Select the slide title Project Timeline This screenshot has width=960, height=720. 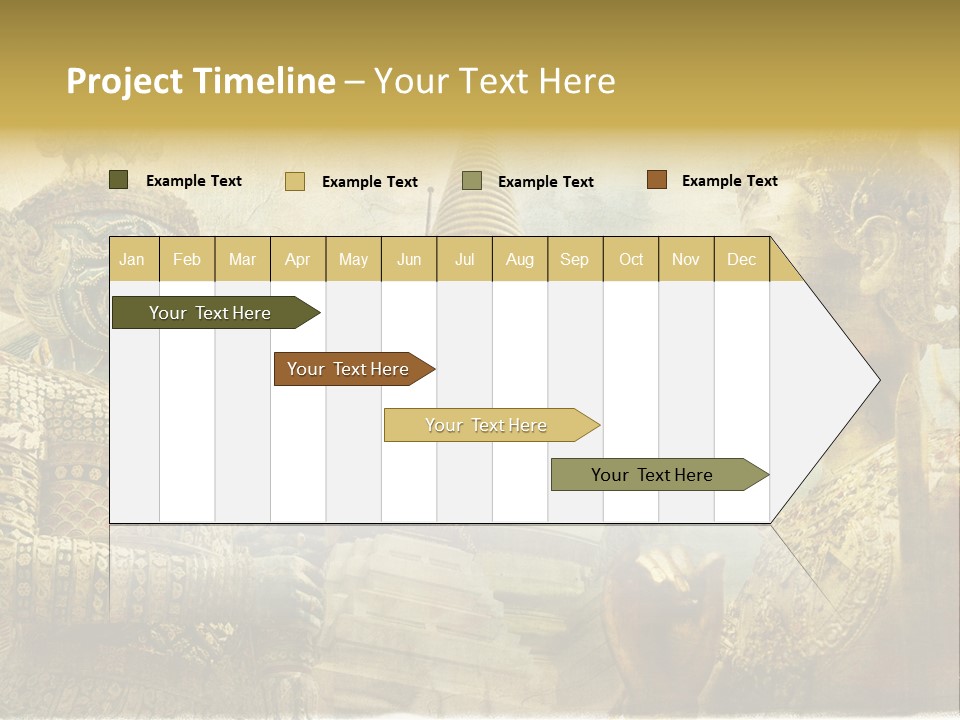pyautogui.click(x=200, y=82)
